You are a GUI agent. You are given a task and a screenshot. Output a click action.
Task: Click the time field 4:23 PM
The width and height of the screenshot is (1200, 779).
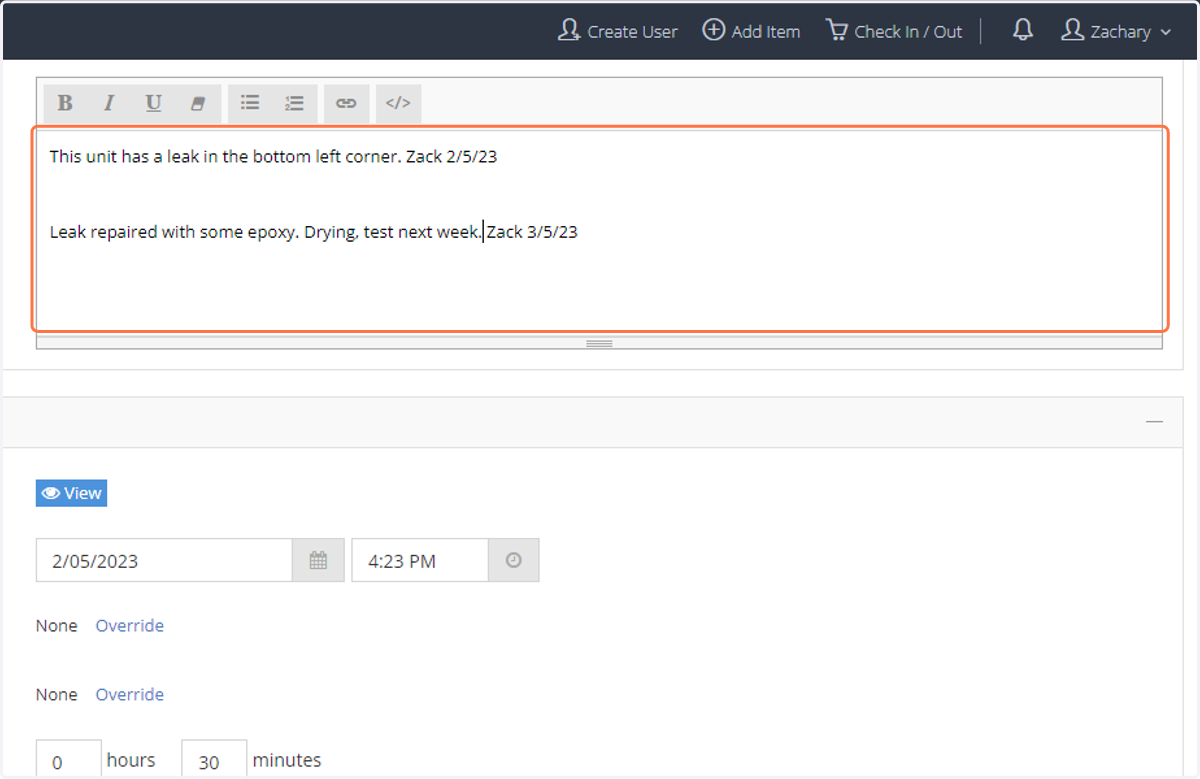point(420,561)
